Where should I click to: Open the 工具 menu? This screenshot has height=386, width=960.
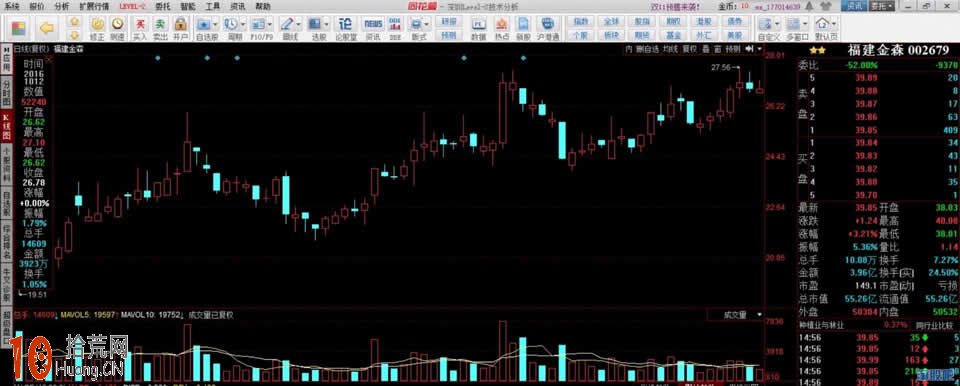(x=212, y=6)
